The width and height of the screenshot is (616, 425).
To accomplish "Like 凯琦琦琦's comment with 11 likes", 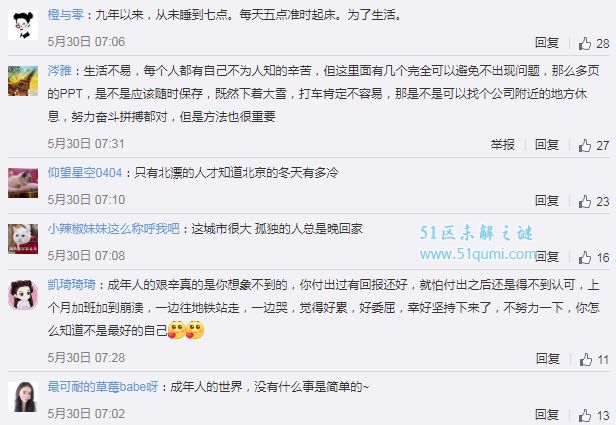I will (x=586, y=359).
